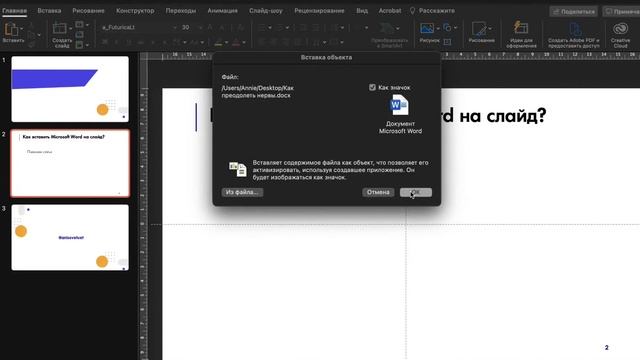640x360 pixels.
Task: Pick the font color swatch
Action: point(236,42)
